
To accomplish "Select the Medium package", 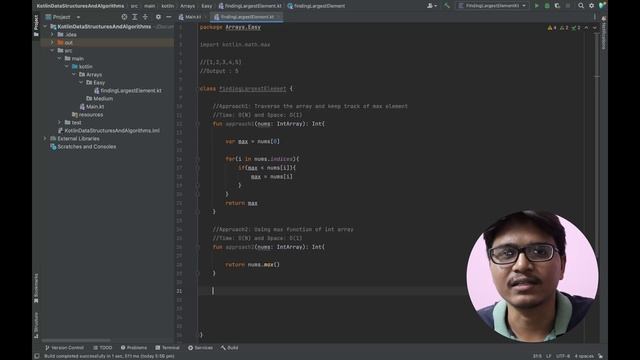I will 99,98.
